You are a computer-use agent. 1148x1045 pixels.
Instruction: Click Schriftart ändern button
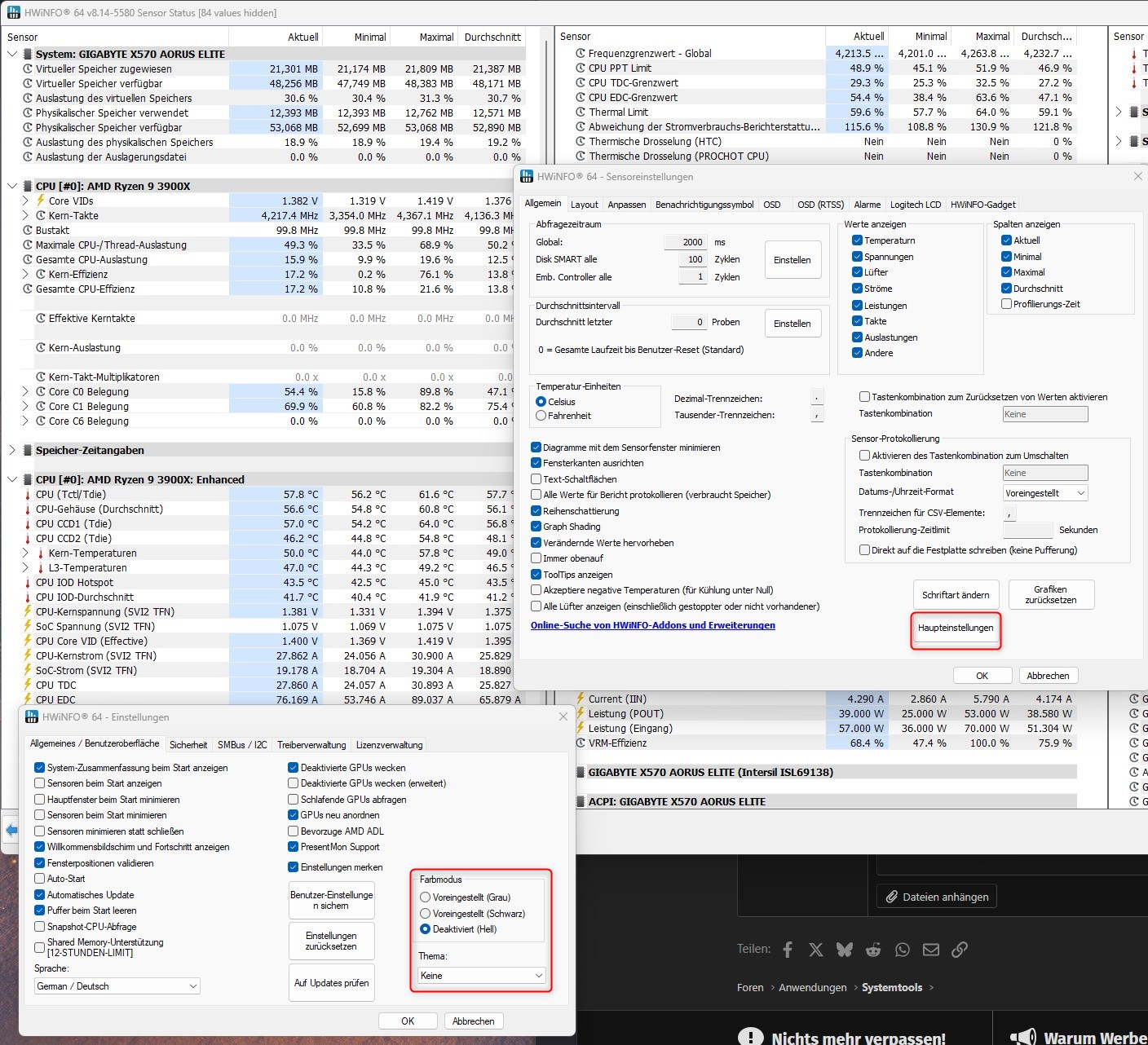[956, 595]
